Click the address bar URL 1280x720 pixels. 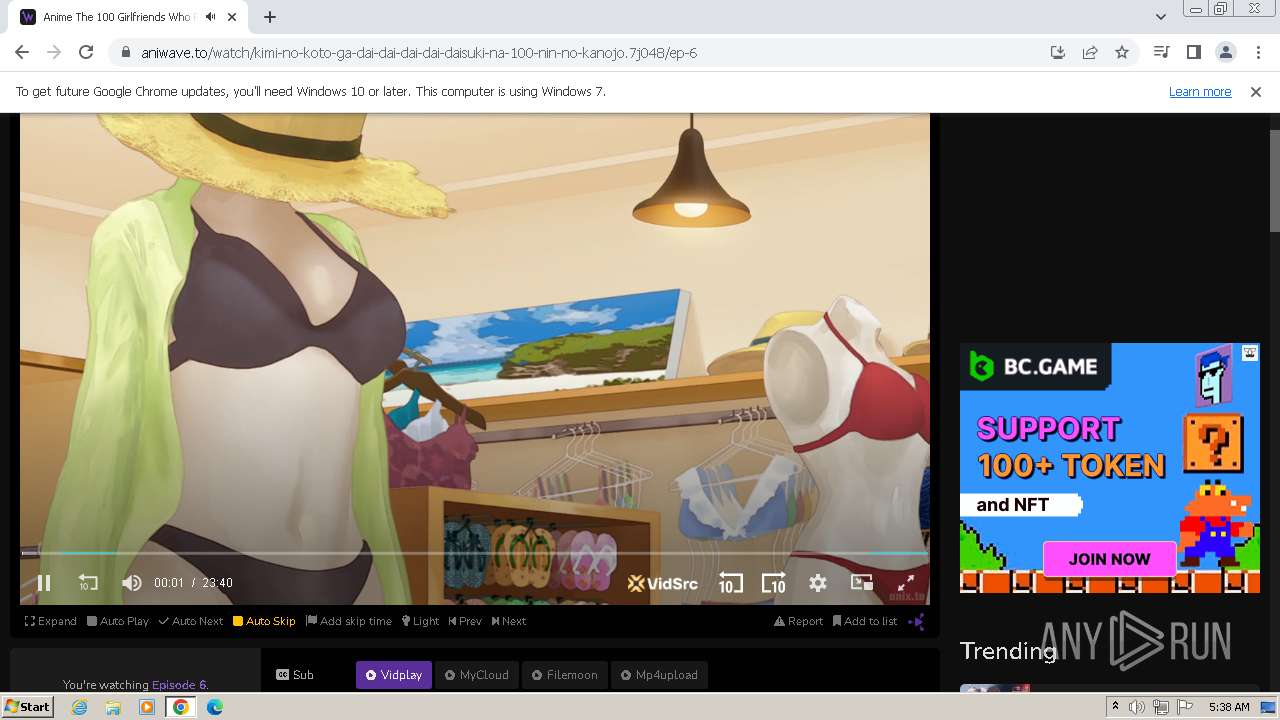pos(419,53)
